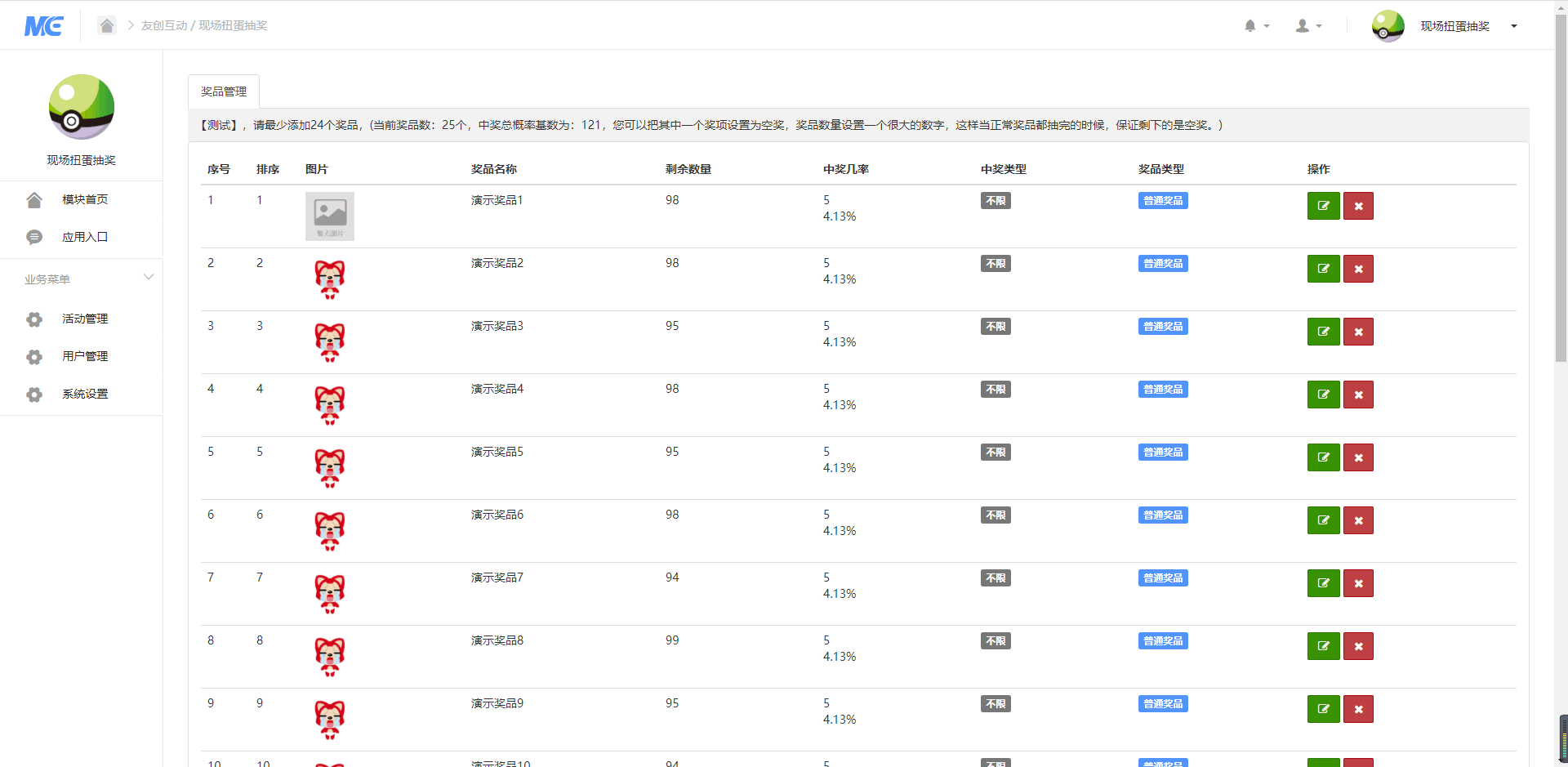1568x767 pixels.
Task: Click the 演示奖品8 name cell
Action: tap(497, 640)
